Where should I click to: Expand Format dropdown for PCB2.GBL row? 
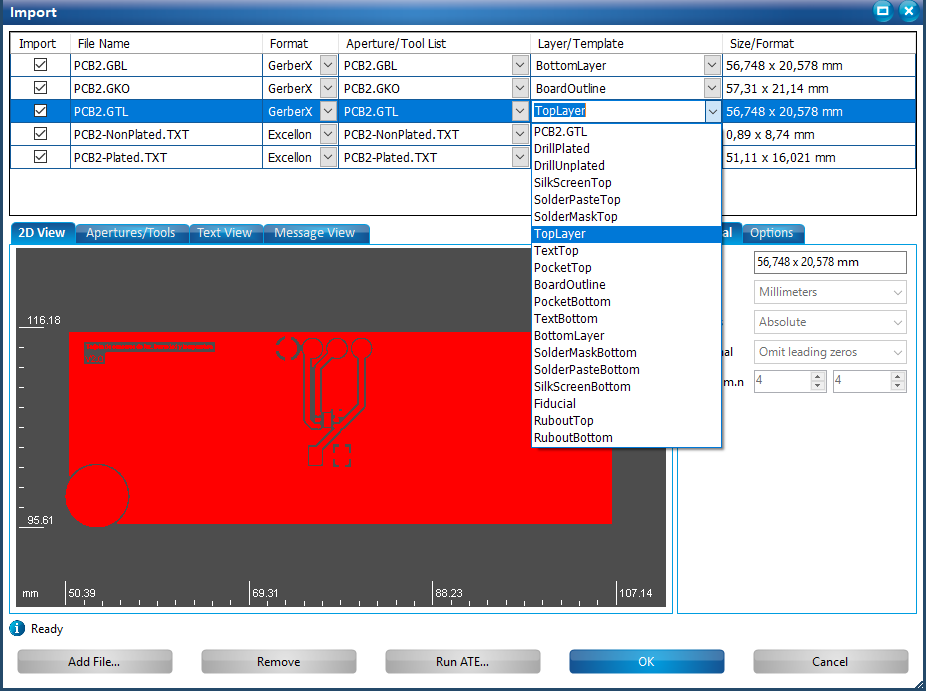pos(328,65)
